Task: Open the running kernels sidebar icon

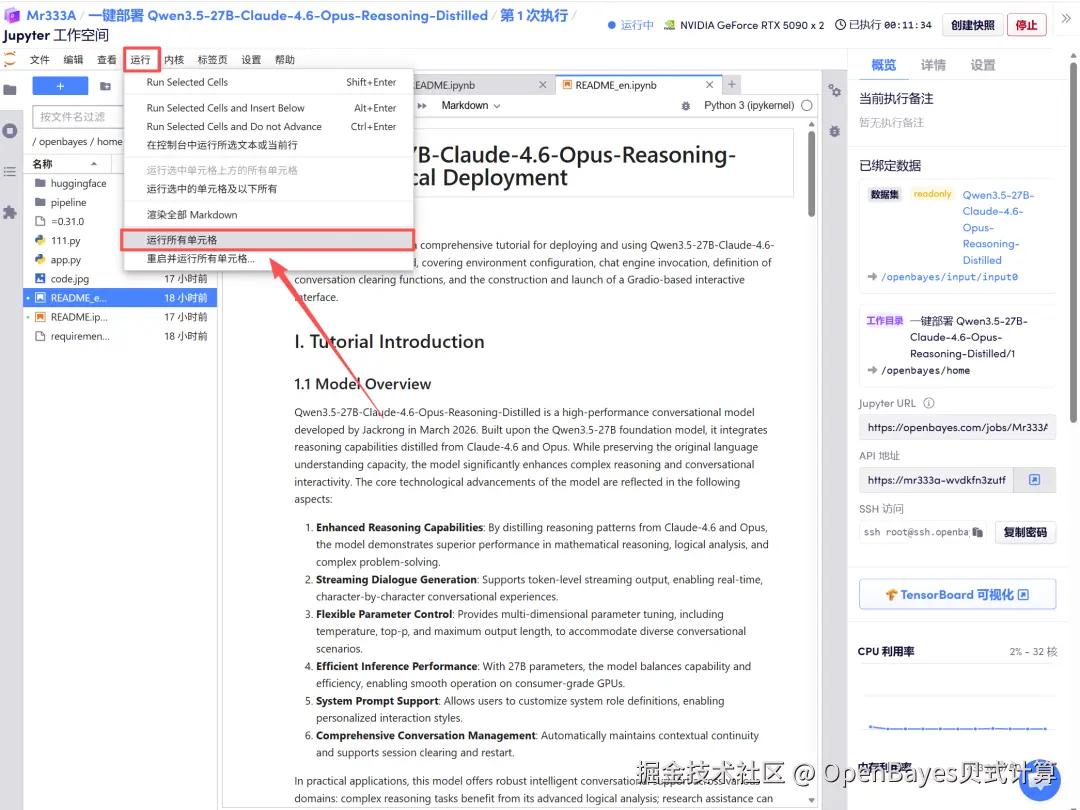Action: click(10, 131)
